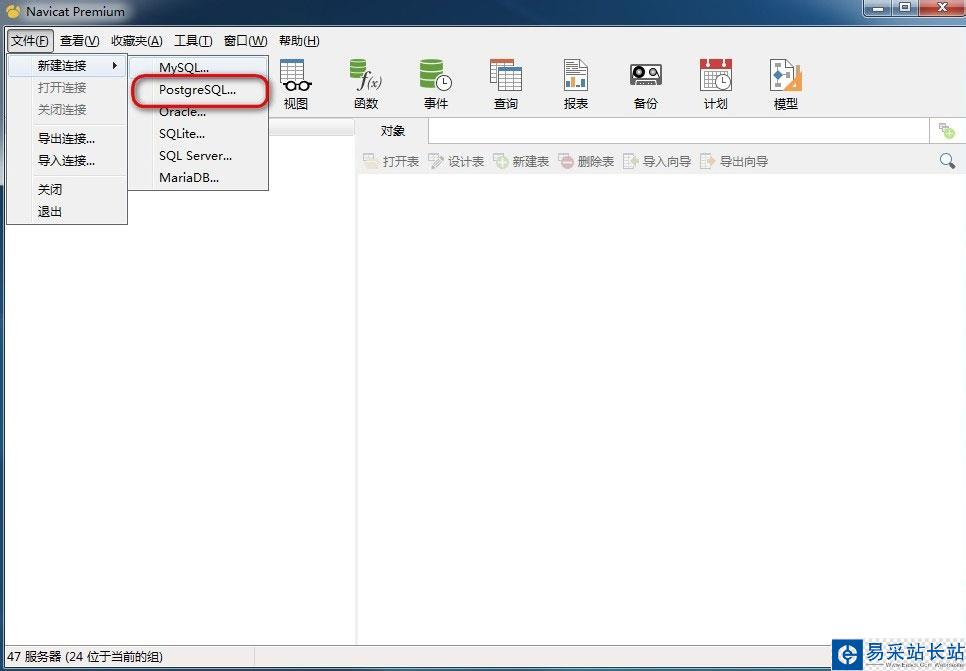Maximize the Navicat Premium window
966x671 pixels.
pyautogui.click(x=905, y=8)
